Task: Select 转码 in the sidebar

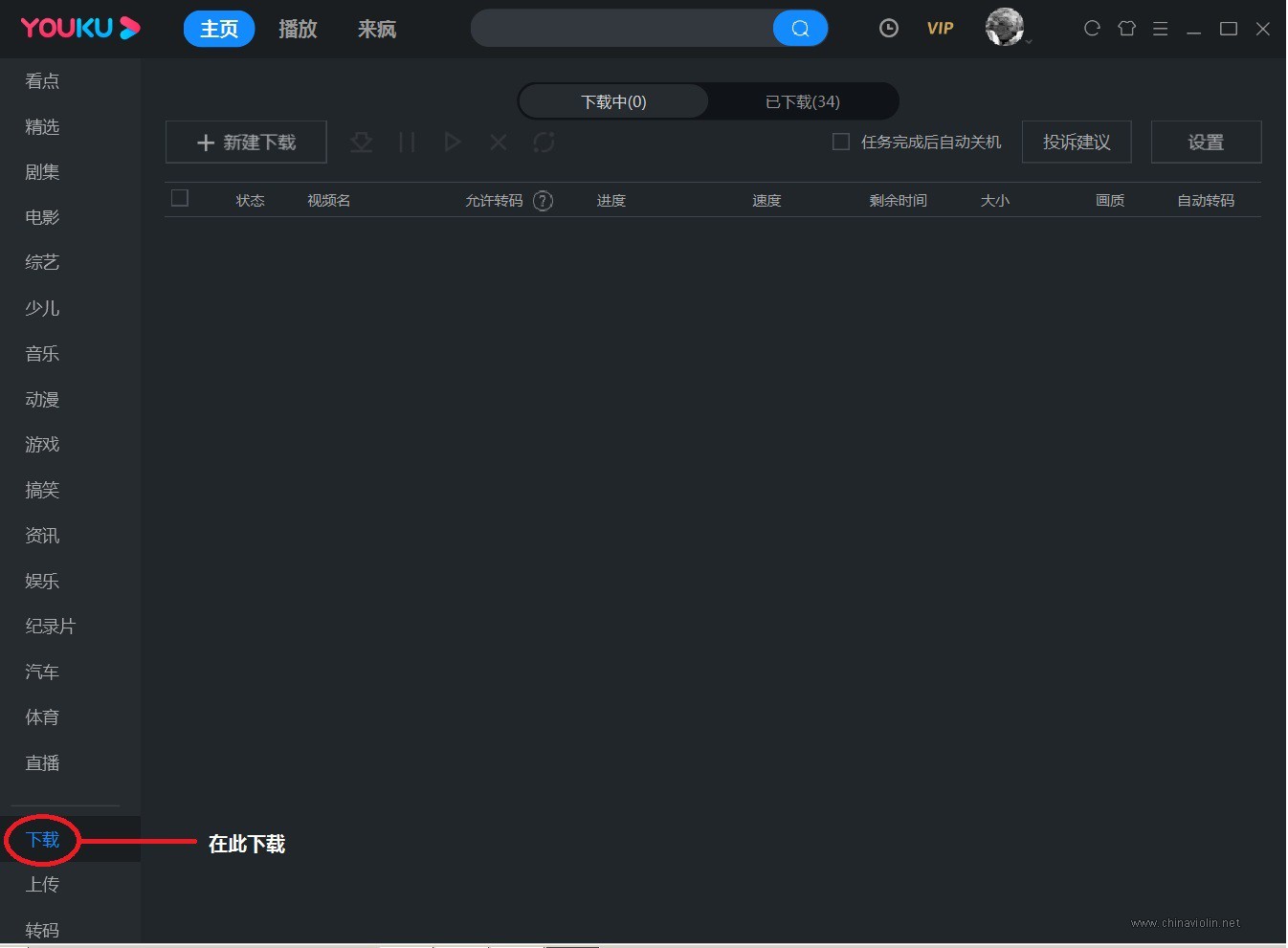Action: pyautogui.click(x=42, y=930)
